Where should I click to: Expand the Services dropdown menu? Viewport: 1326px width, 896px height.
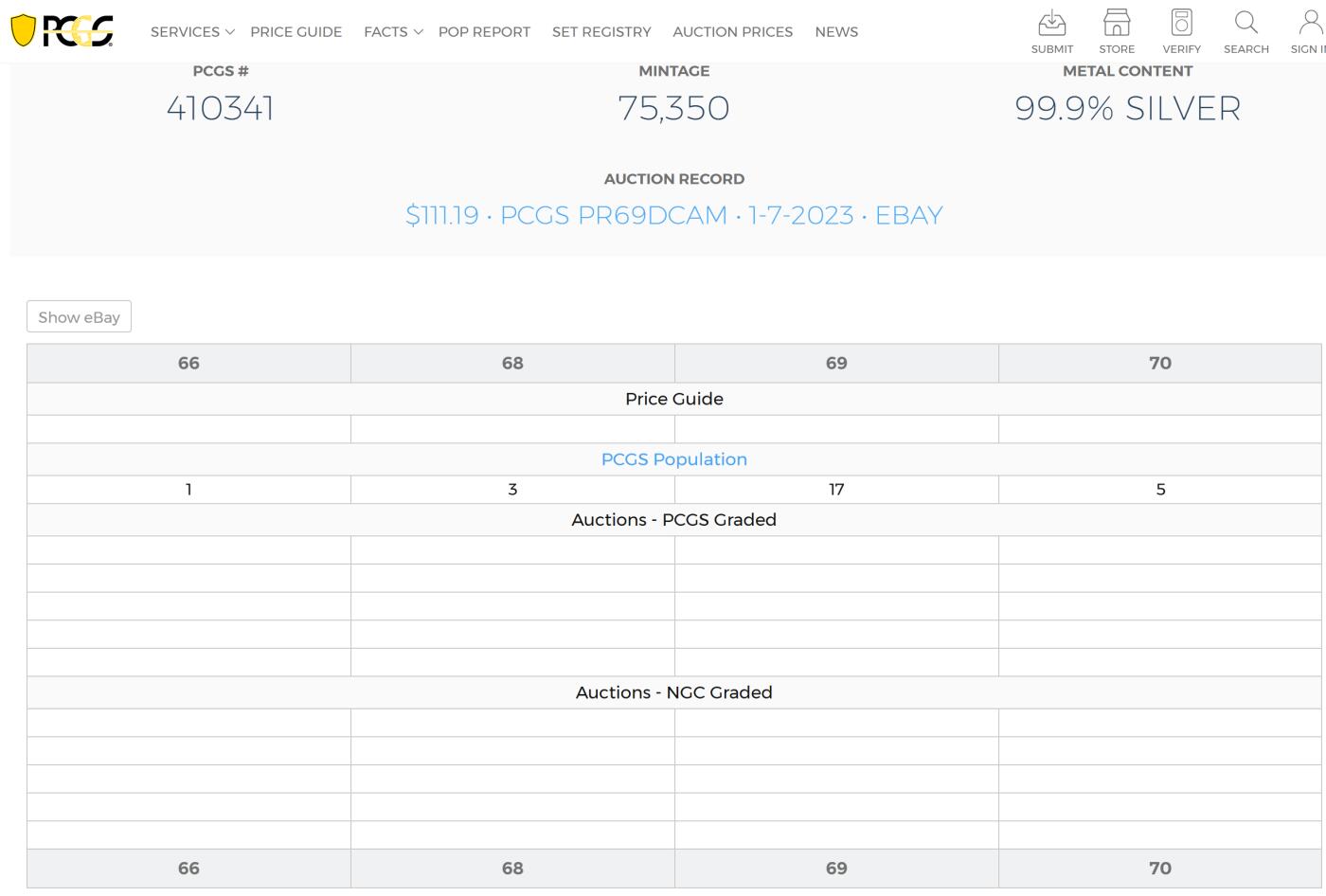(x=191, y=32)
